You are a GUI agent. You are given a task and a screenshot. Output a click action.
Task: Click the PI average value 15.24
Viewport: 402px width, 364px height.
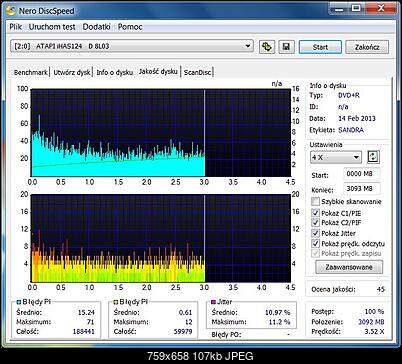coord(86,313)
